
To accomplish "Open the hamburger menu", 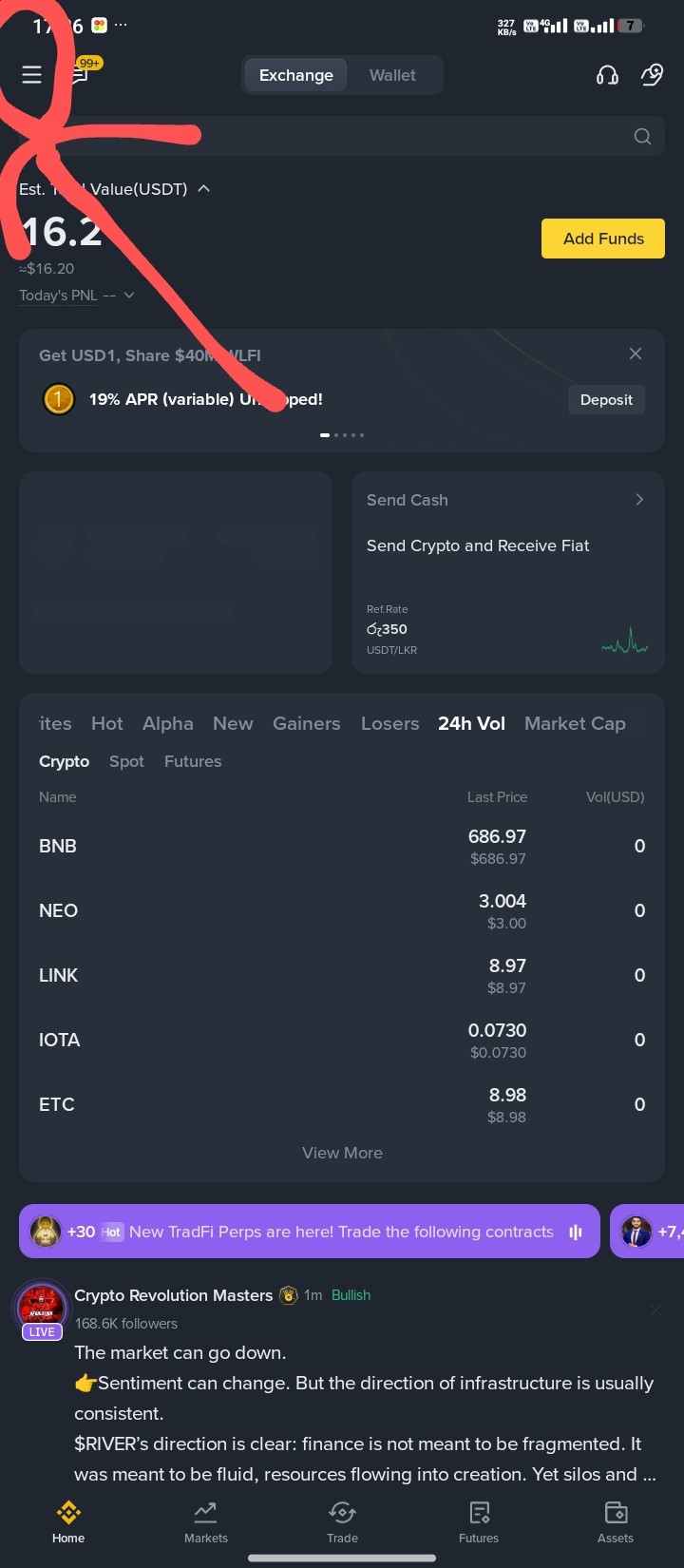I will 31,74.
